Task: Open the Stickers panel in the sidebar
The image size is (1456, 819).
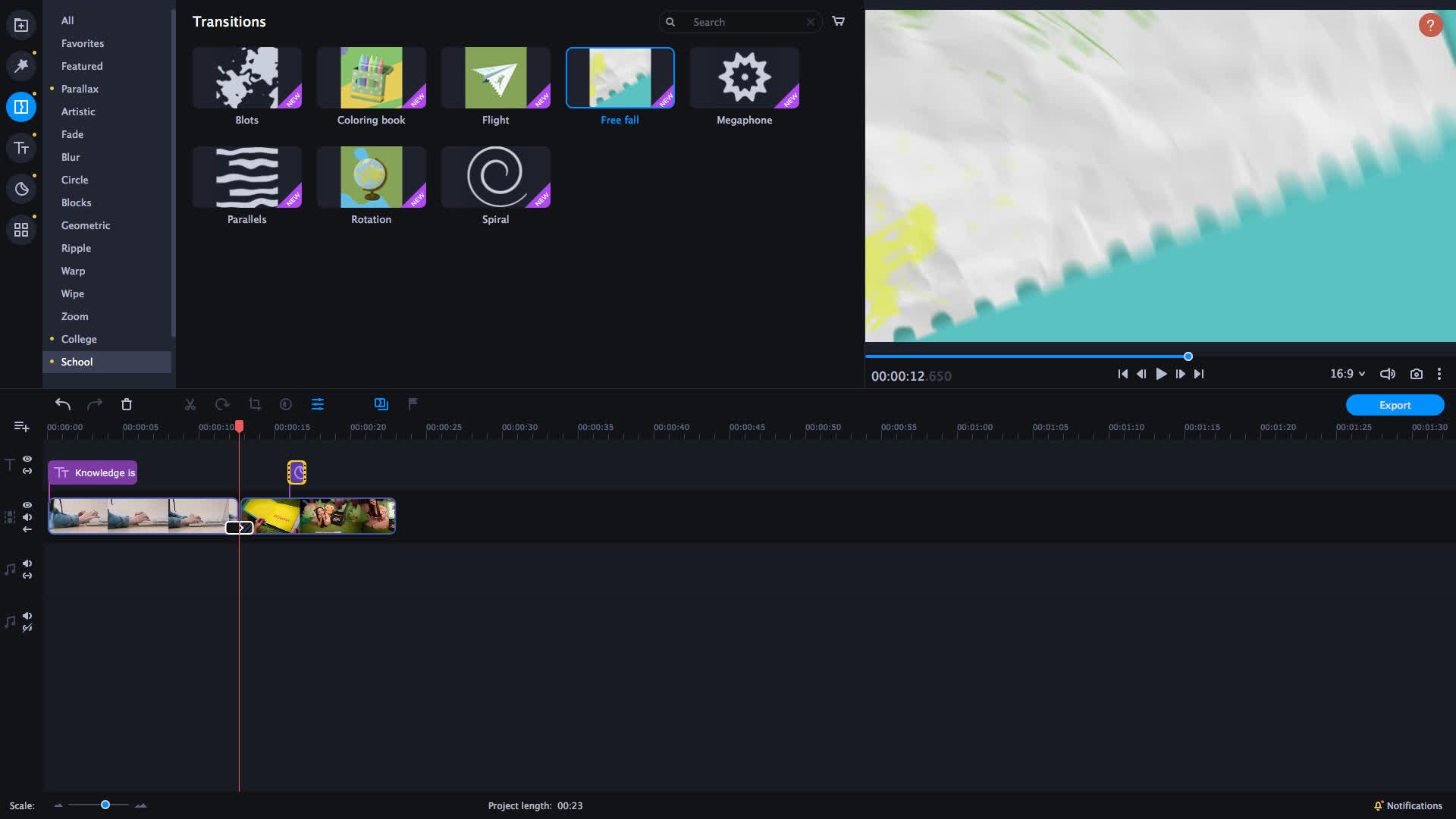Action: [x=20, y=229]
